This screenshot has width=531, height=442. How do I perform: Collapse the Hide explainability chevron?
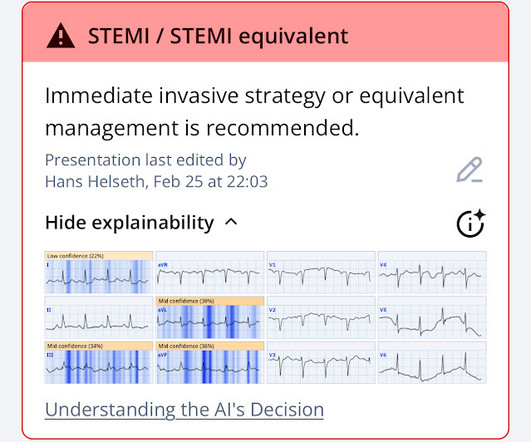[x=231, y=222]
